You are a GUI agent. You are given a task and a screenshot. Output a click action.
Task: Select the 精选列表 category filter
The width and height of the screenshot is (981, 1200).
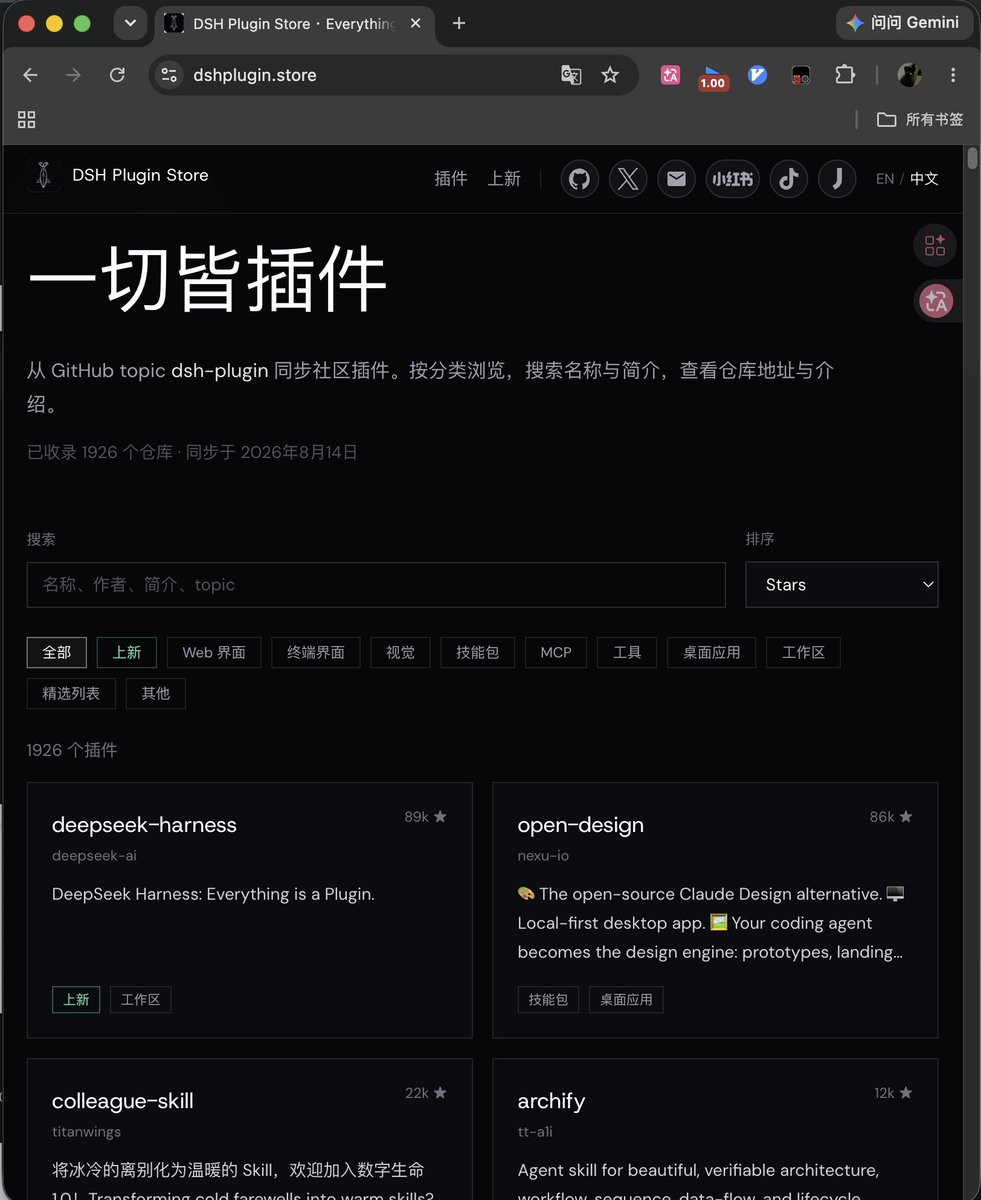coord(71,693)
